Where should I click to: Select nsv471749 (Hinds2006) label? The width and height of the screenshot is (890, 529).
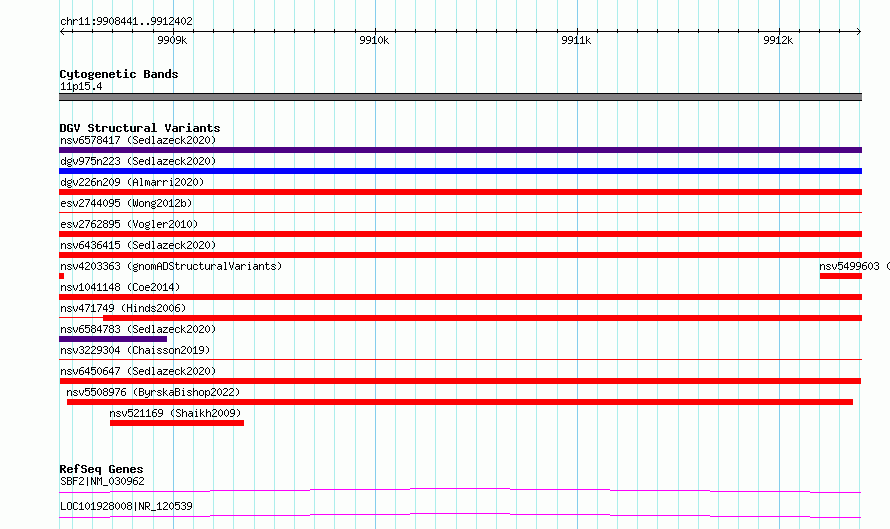pos(123,308)
